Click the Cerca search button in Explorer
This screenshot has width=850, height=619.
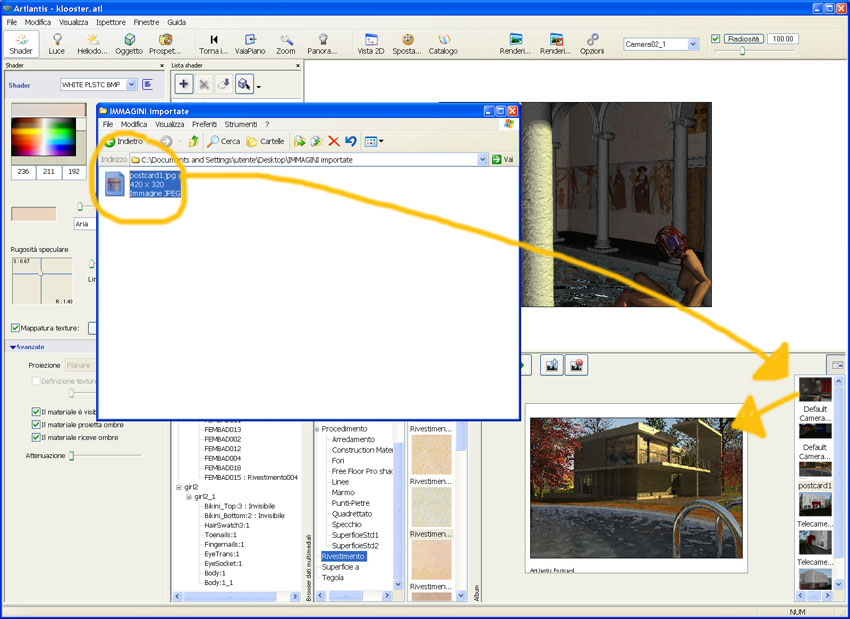[225, 141]
